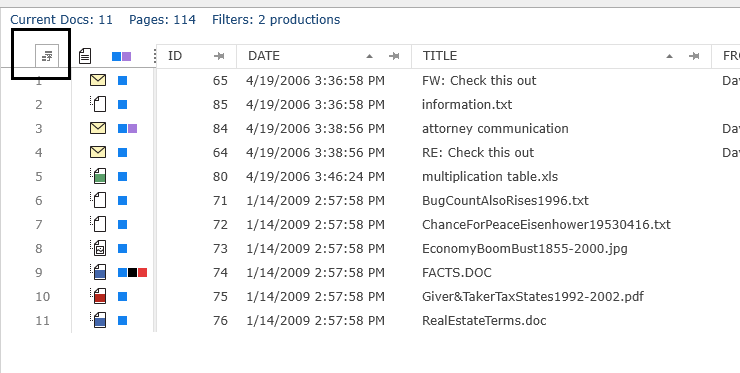Toggle the pin on the DATE column

coord(394,56)
